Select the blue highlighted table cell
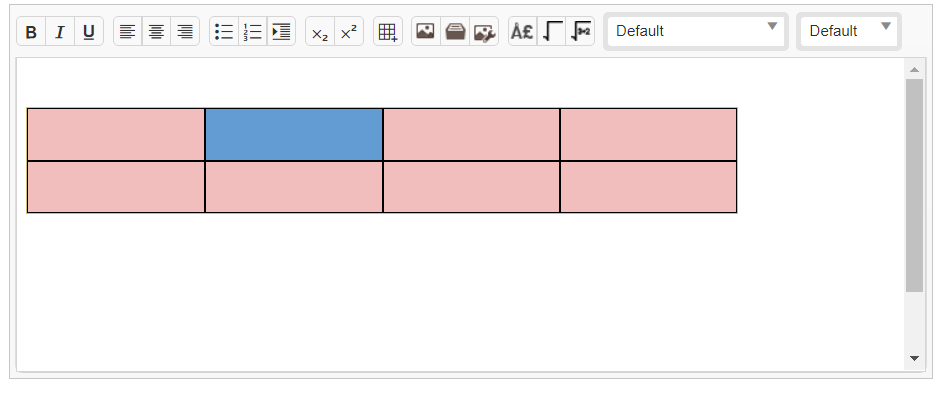The width and height of the screenshot is (942, 395). click(x=294, y=135)
